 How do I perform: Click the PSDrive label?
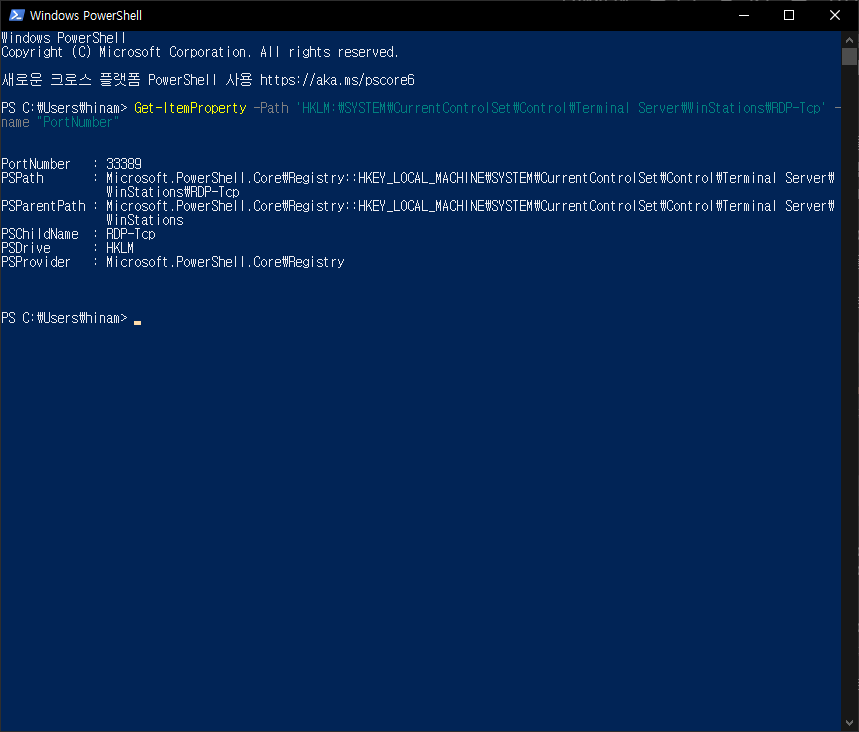pyautogui.click(x=26, y=248)
